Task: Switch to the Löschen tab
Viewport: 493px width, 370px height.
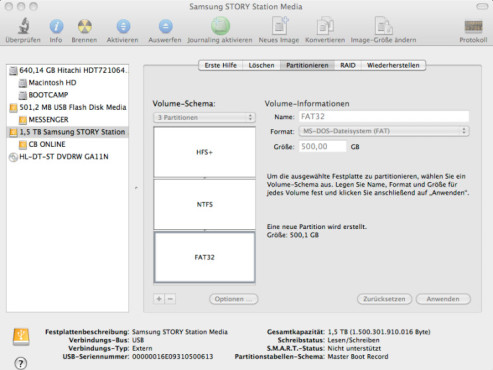Action: click(x=262, y=65)
